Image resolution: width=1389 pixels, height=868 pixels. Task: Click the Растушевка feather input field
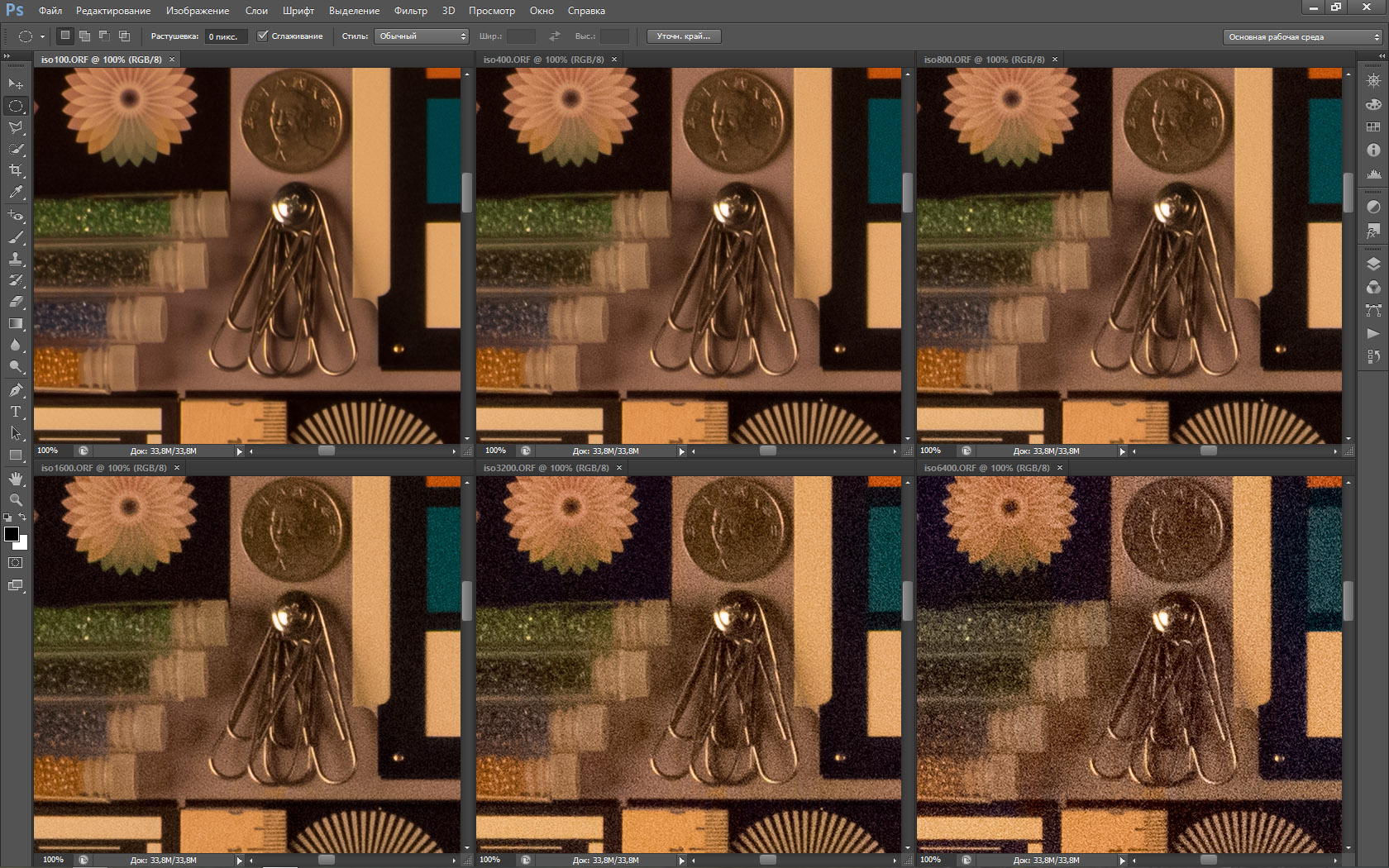[x=226, y=36]
